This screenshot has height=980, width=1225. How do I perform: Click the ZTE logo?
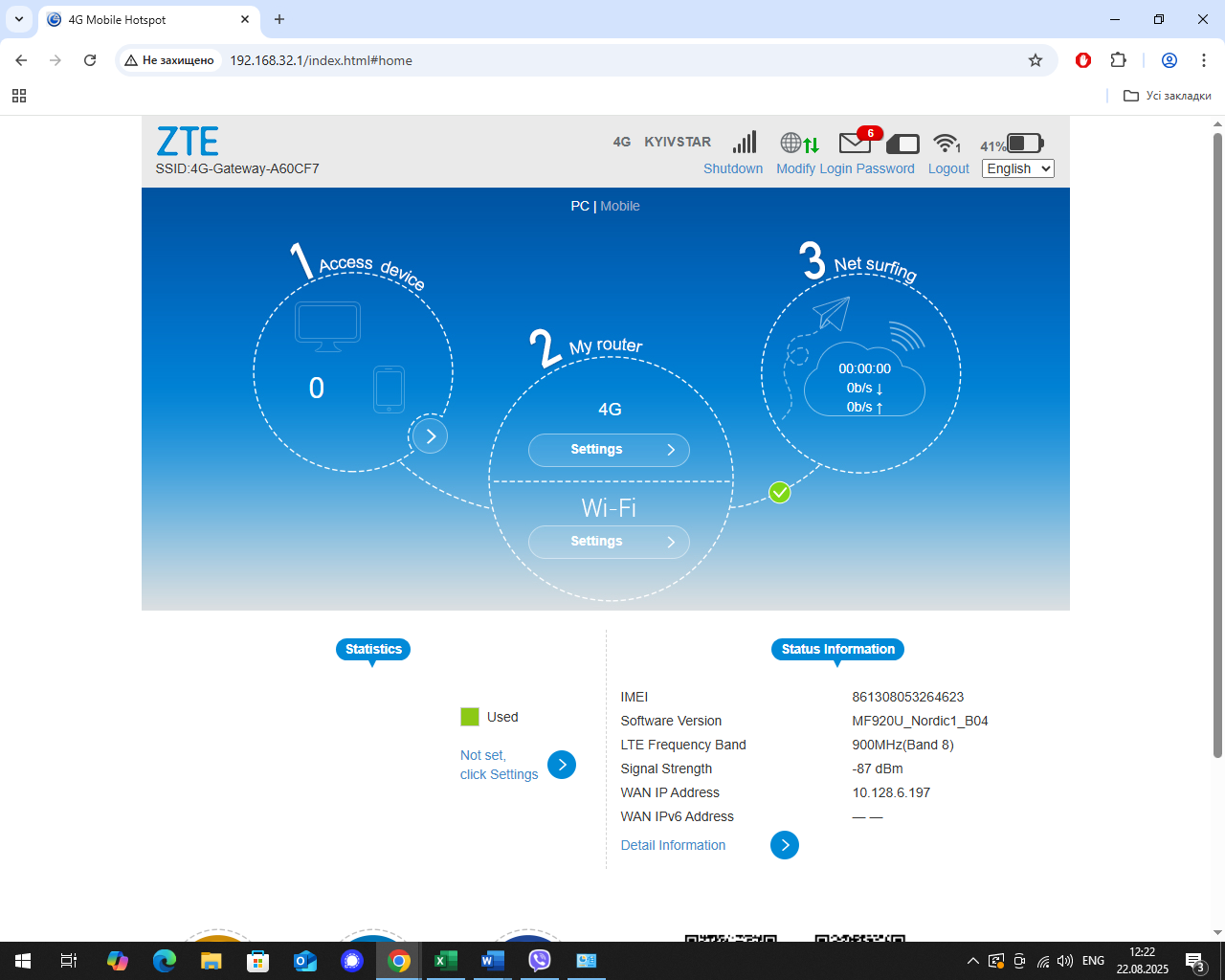188,140
